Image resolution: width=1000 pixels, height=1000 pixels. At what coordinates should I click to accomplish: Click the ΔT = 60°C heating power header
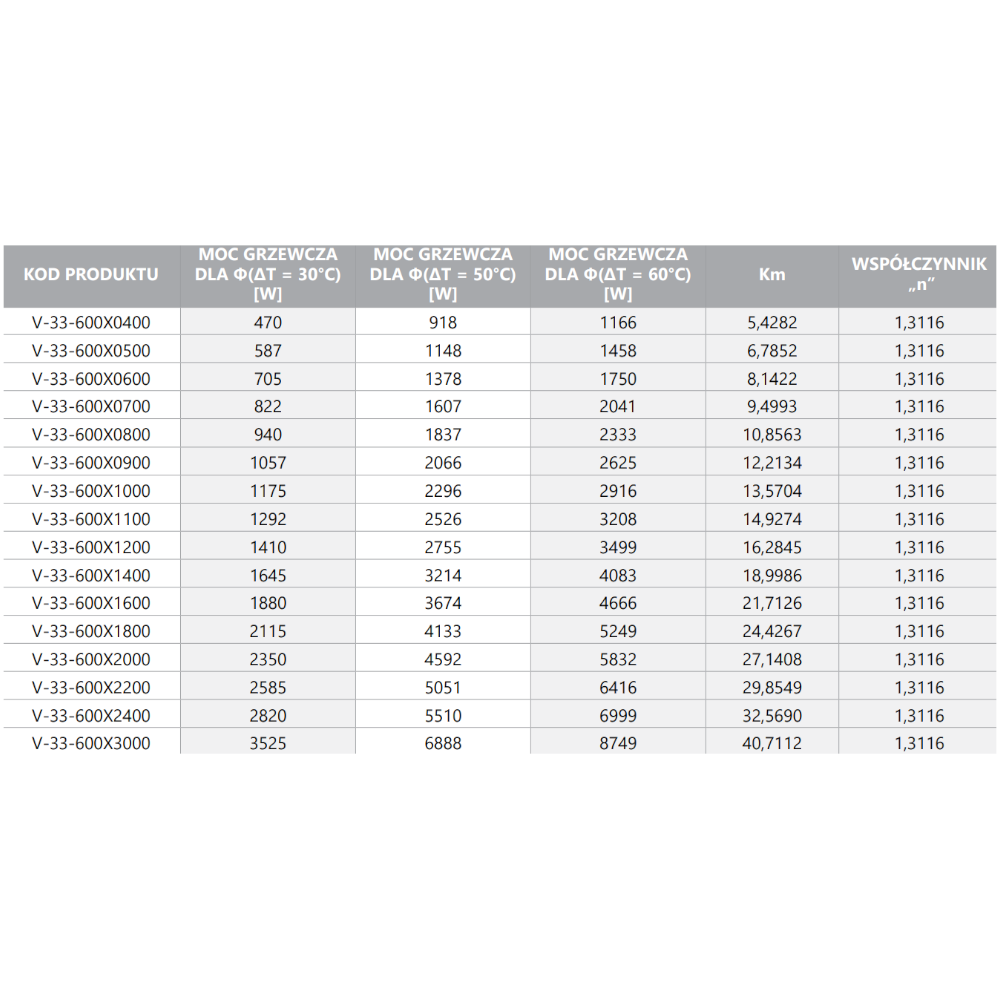click(618, 275)
